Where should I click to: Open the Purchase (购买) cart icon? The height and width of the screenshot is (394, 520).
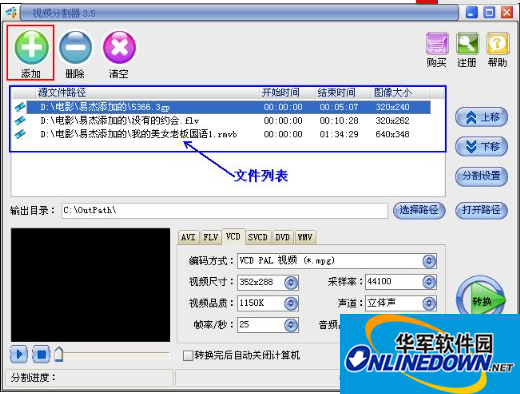437,43
